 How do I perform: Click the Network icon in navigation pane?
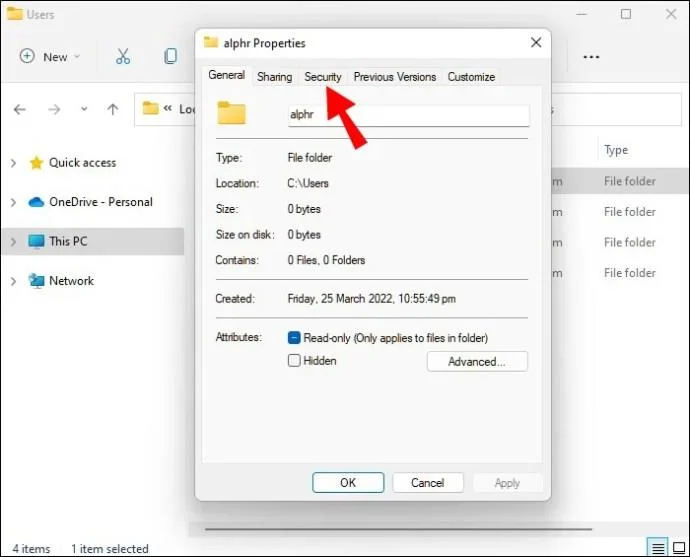pos(36,281)
